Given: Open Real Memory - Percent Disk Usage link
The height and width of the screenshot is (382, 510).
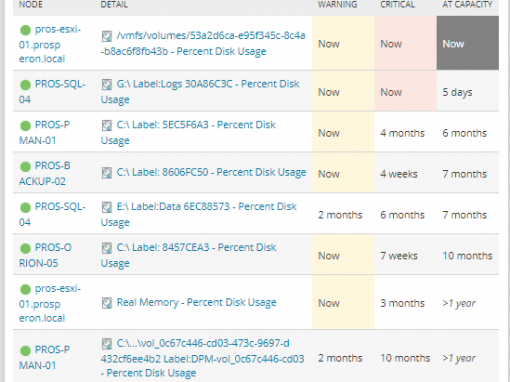Looking at the screenshot, I should pos(196,302).
